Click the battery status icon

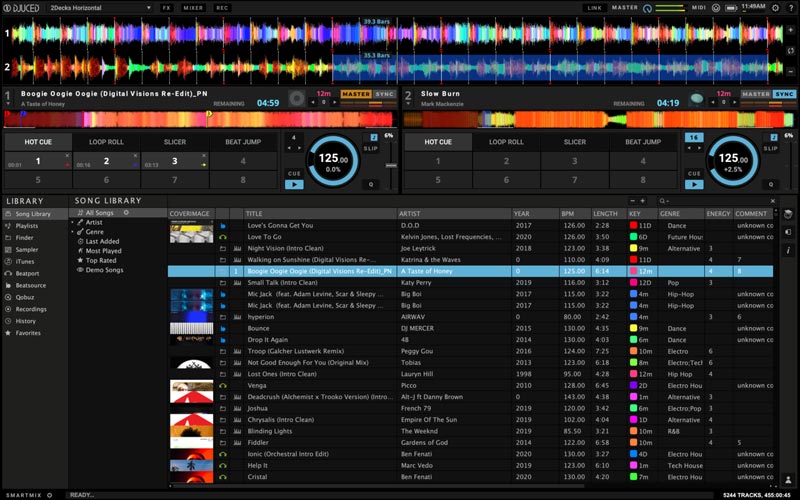point(731,8)
